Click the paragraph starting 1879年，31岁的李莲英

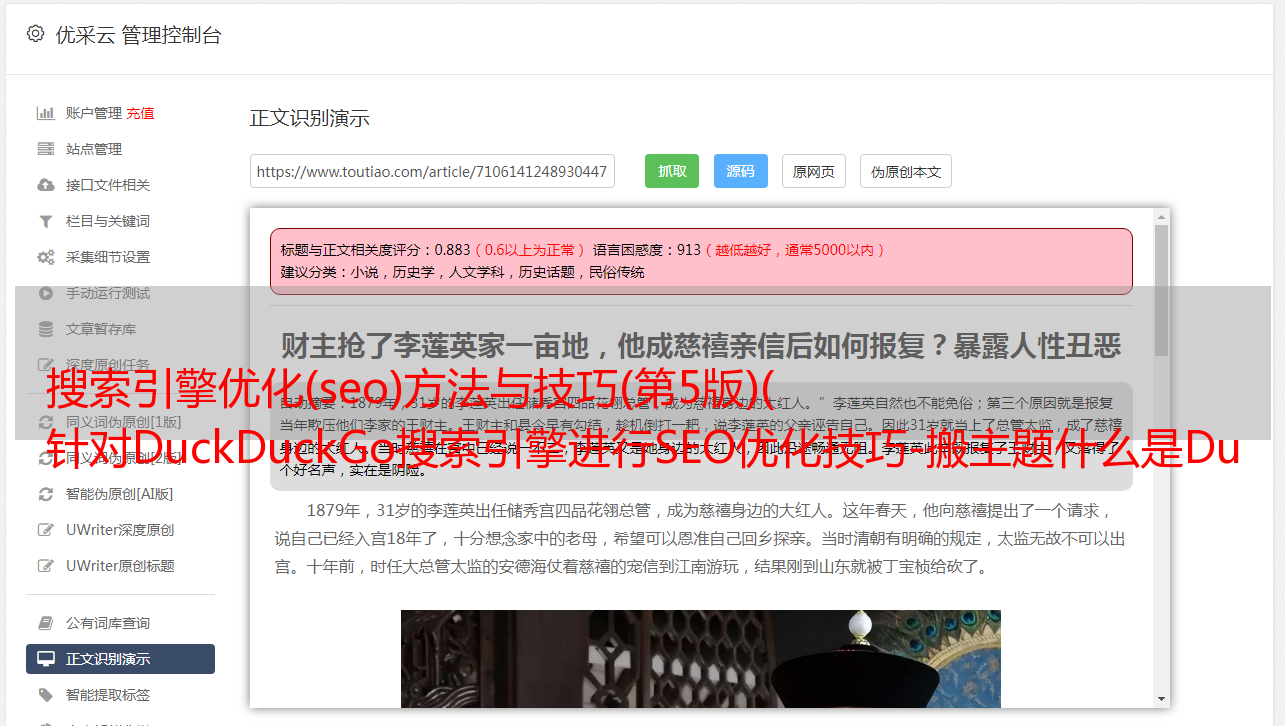[x=700, y=538]
